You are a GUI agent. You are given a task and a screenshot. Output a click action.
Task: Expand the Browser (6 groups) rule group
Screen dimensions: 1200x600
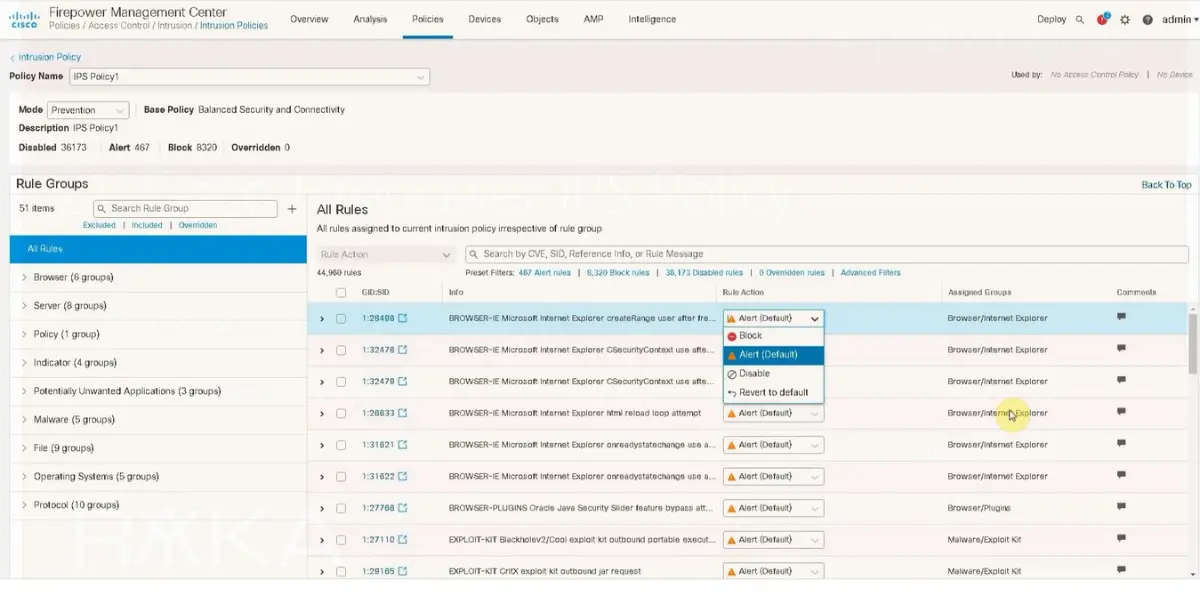(x=24, y=278)
